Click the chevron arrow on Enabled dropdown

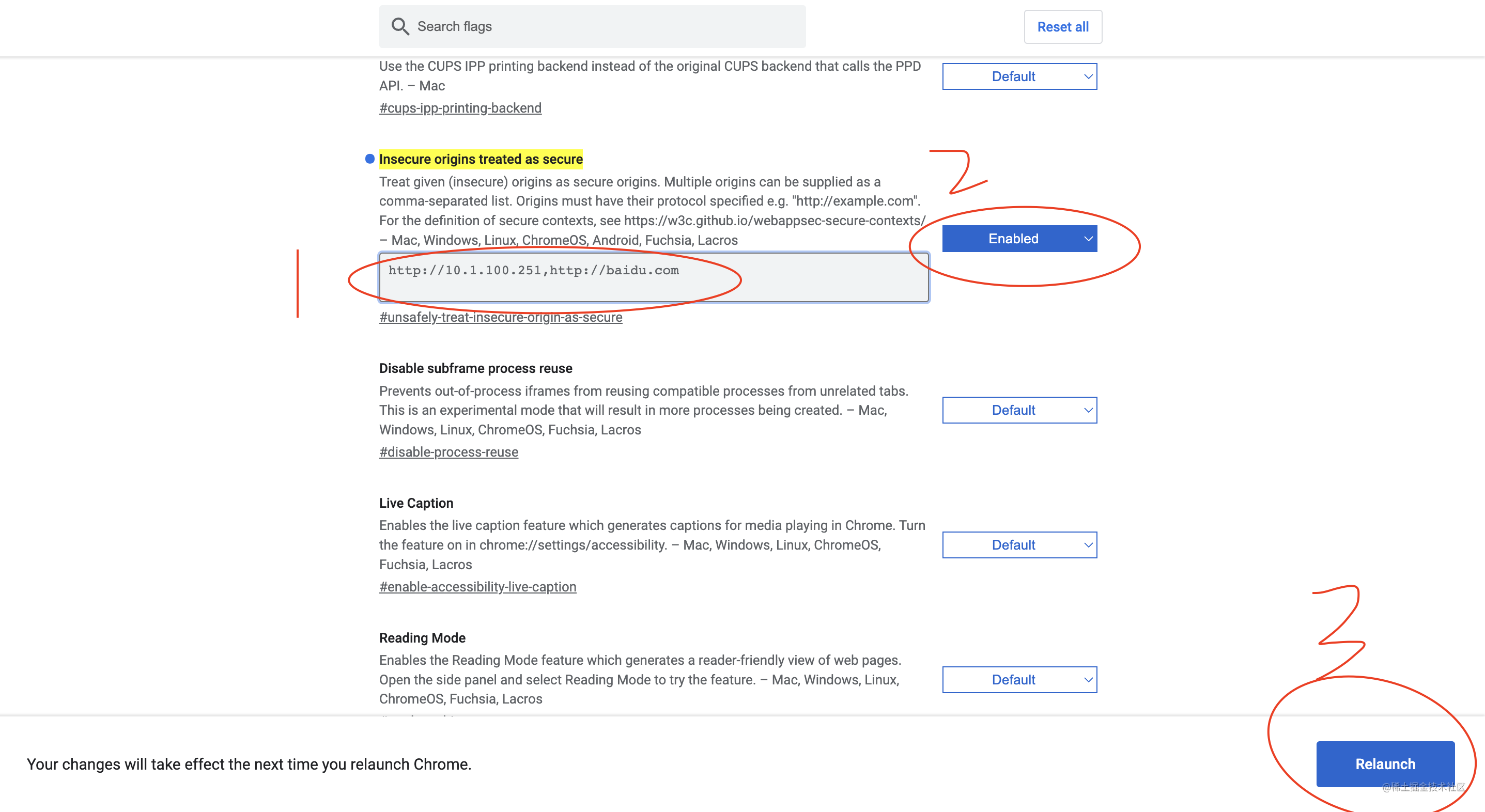click(1088, 239)
